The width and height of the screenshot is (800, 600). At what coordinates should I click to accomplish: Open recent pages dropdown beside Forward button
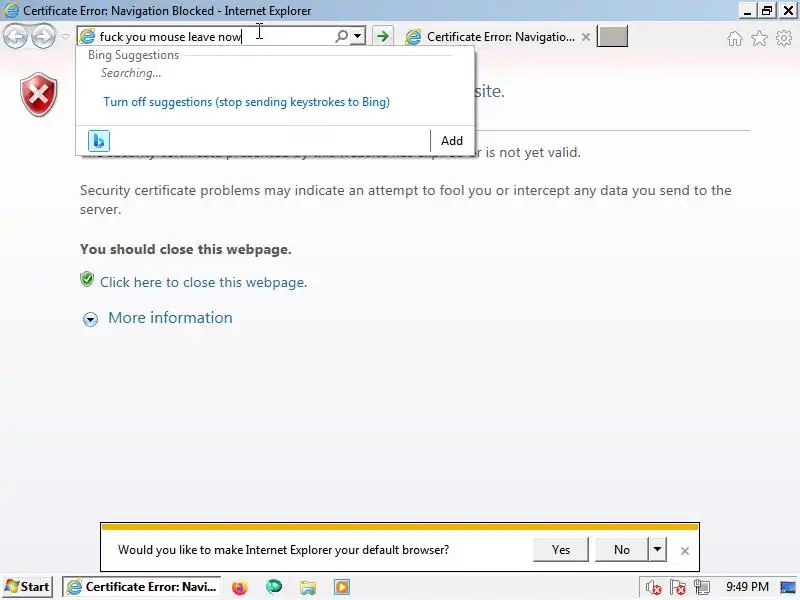coord(65,37)
